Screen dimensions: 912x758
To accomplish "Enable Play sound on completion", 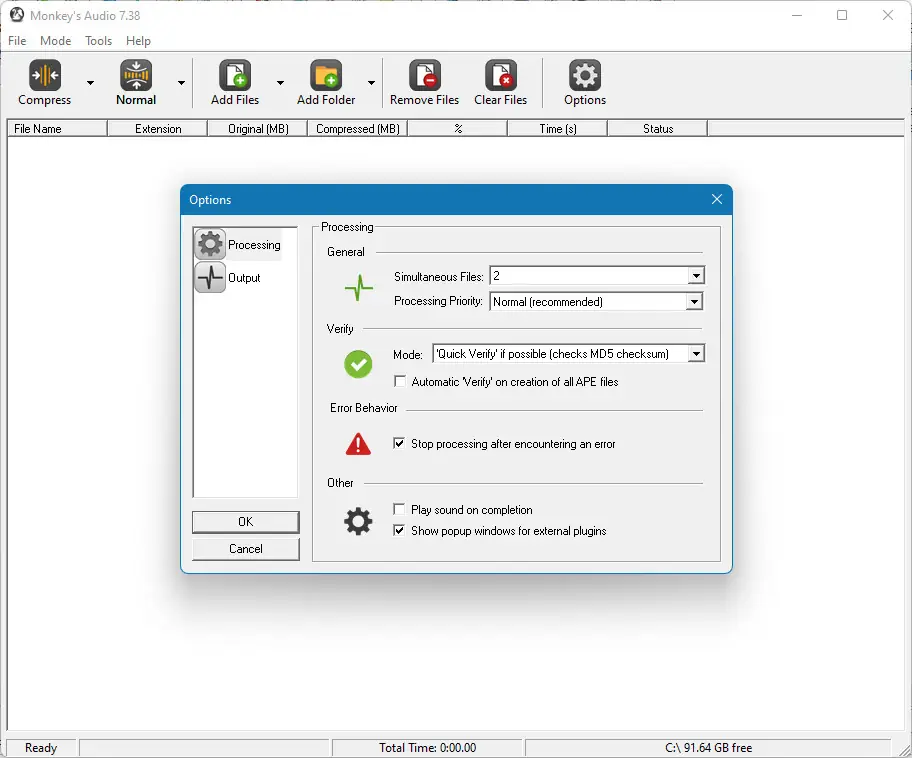I will pyautogui.click(x=399, y=510).
